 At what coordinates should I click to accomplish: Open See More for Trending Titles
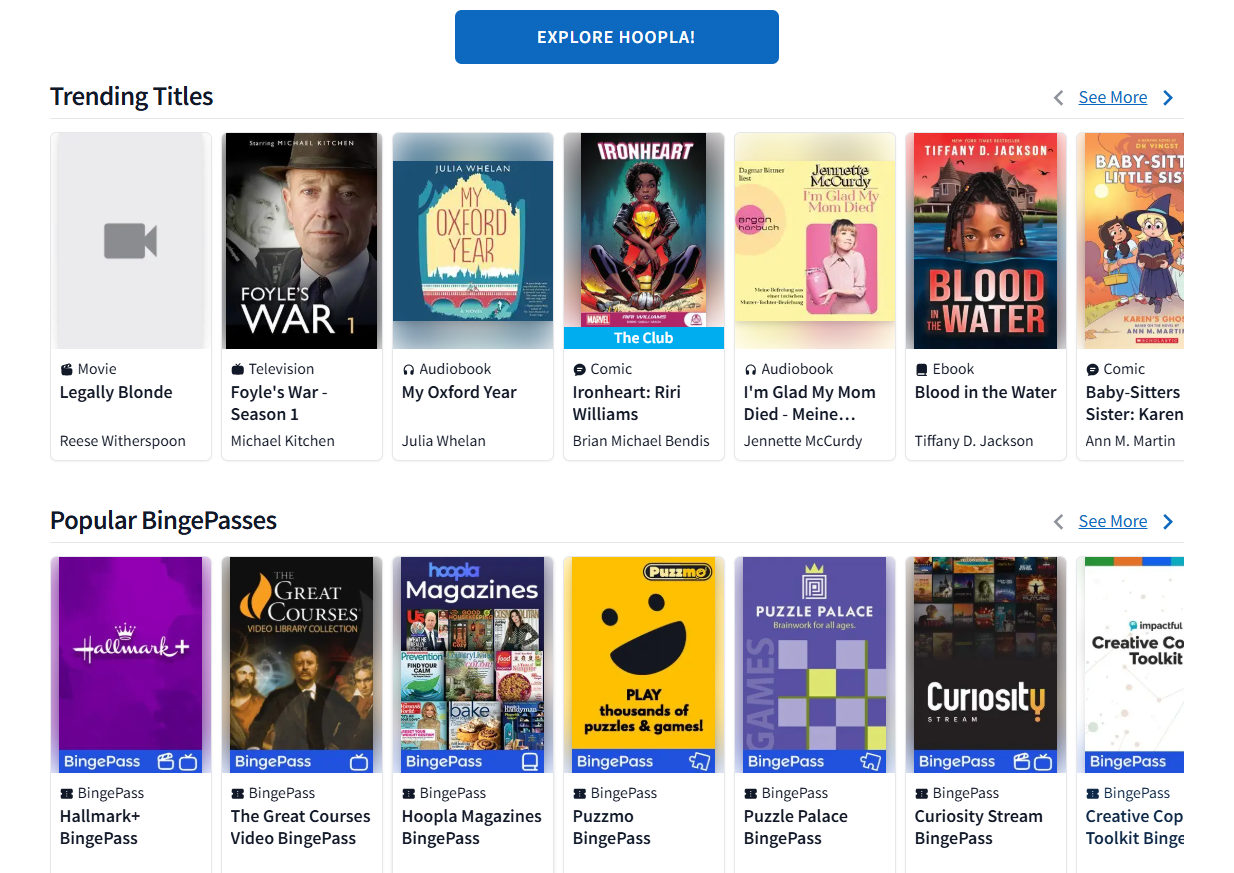pyautogui.click(x=1113, y=97)
